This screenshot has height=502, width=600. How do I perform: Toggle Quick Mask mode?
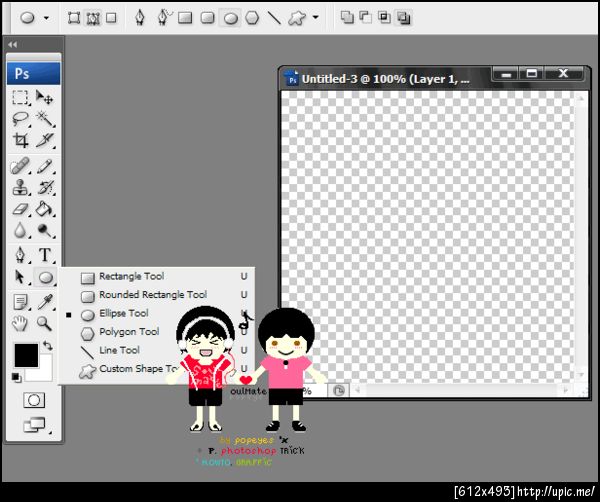click(34, 400)
